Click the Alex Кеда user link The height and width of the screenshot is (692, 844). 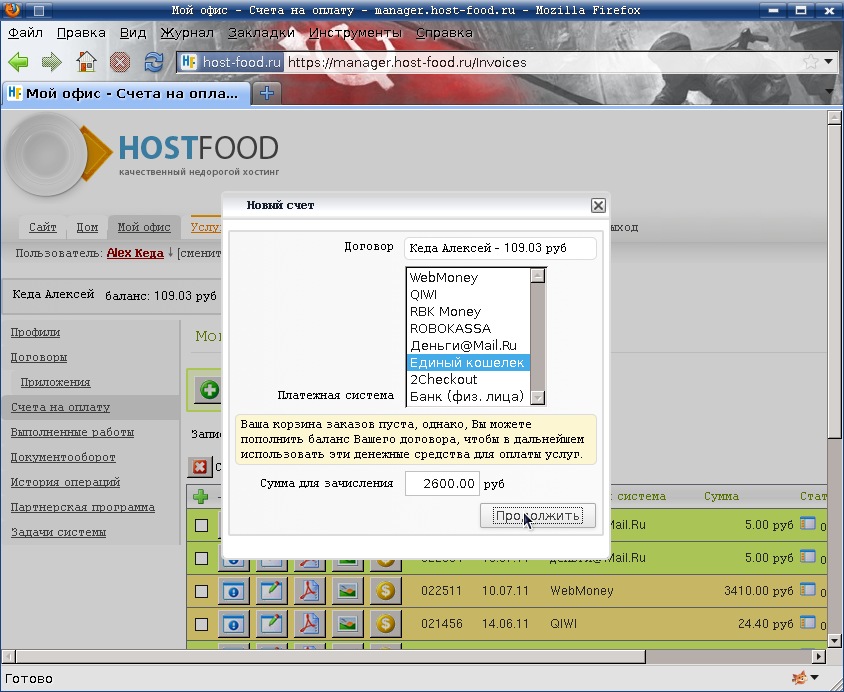(135, 253)
